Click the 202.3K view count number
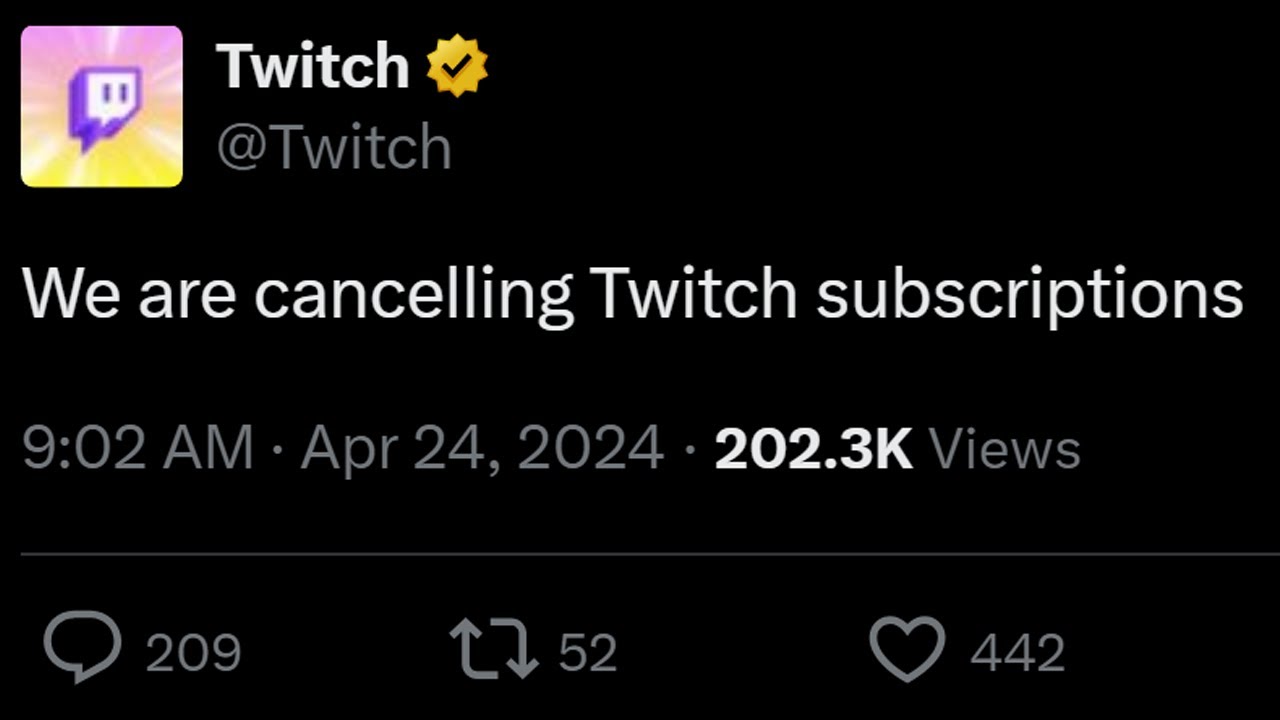The height and width of the screenshot is (720, 1280). [x=813, y=449]
